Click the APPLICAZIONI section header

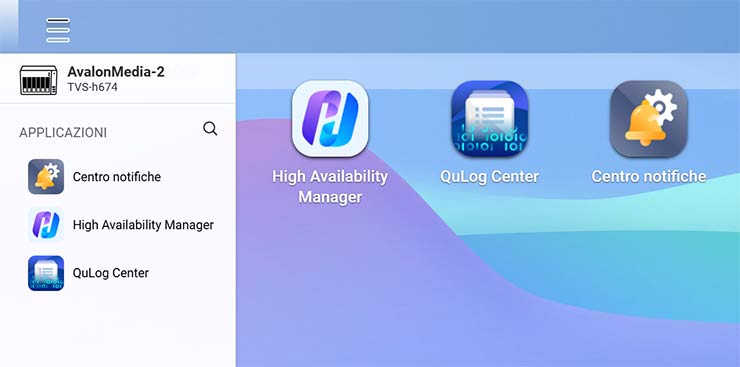[x=63, y=133]
